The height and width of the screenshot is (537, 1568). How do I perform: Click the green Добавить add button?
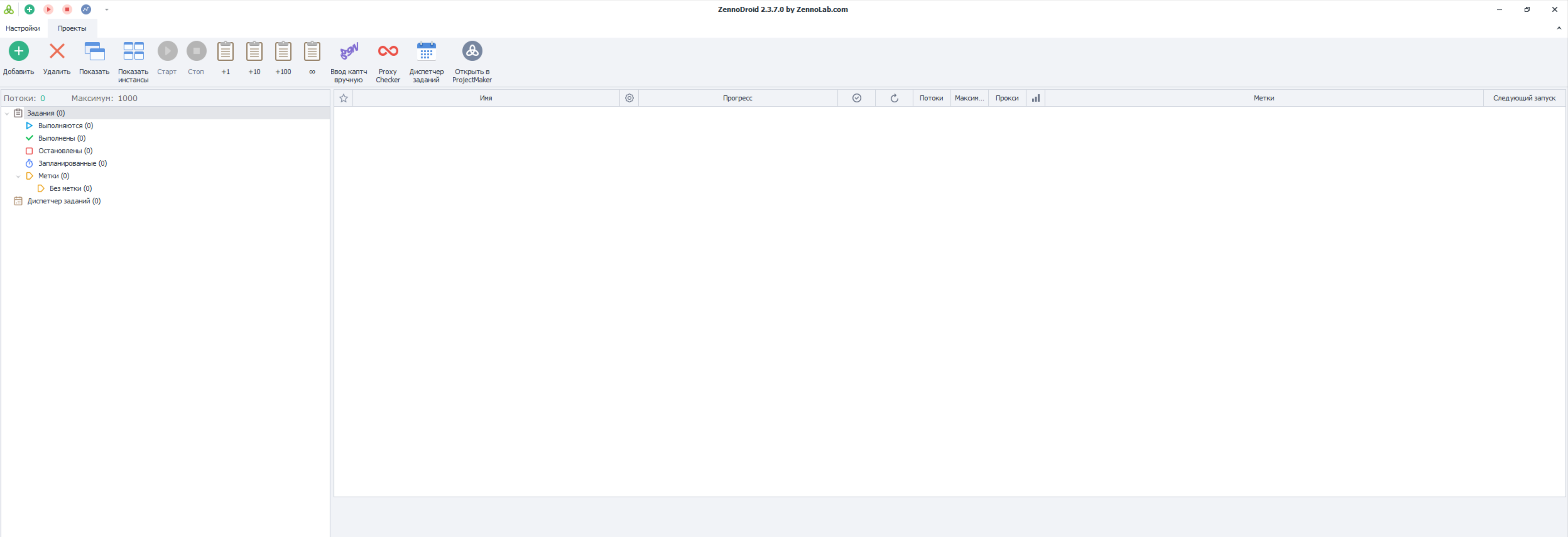click(x=18, y=52)
